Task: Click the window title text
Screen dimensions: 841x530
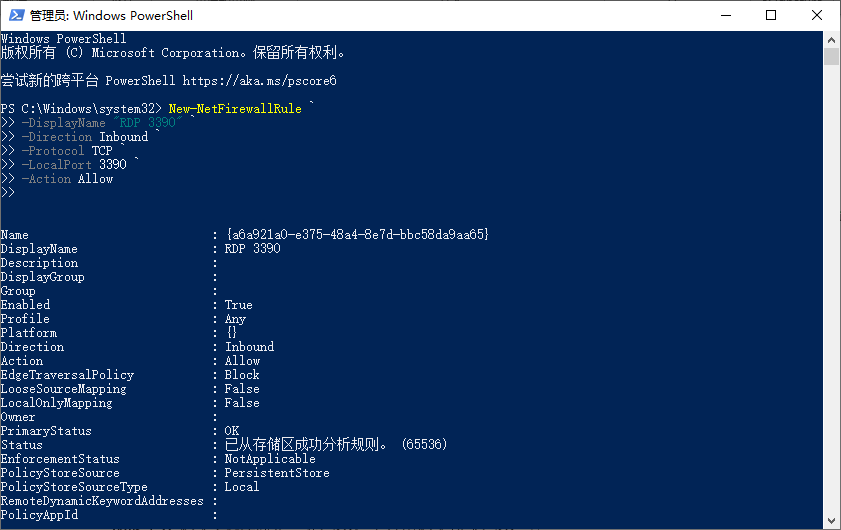Action: [112, 16]
